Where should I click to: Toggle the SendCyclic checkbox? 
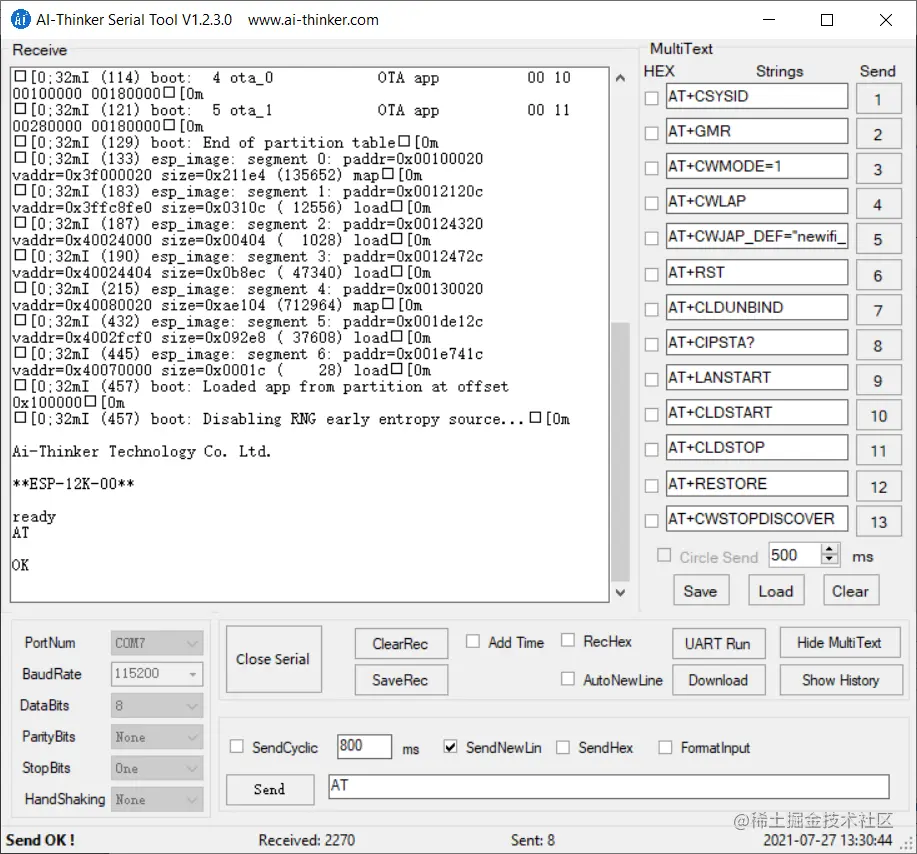coord(236,746)
